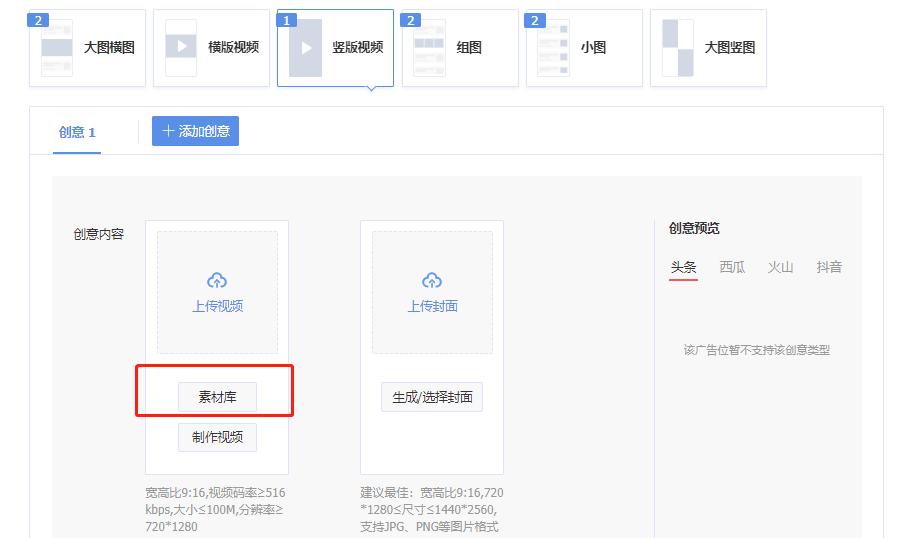This screenshot has width=911, height=538.
Task: Switch preview to the 头条 tab
Action: (x=683, y=267)
